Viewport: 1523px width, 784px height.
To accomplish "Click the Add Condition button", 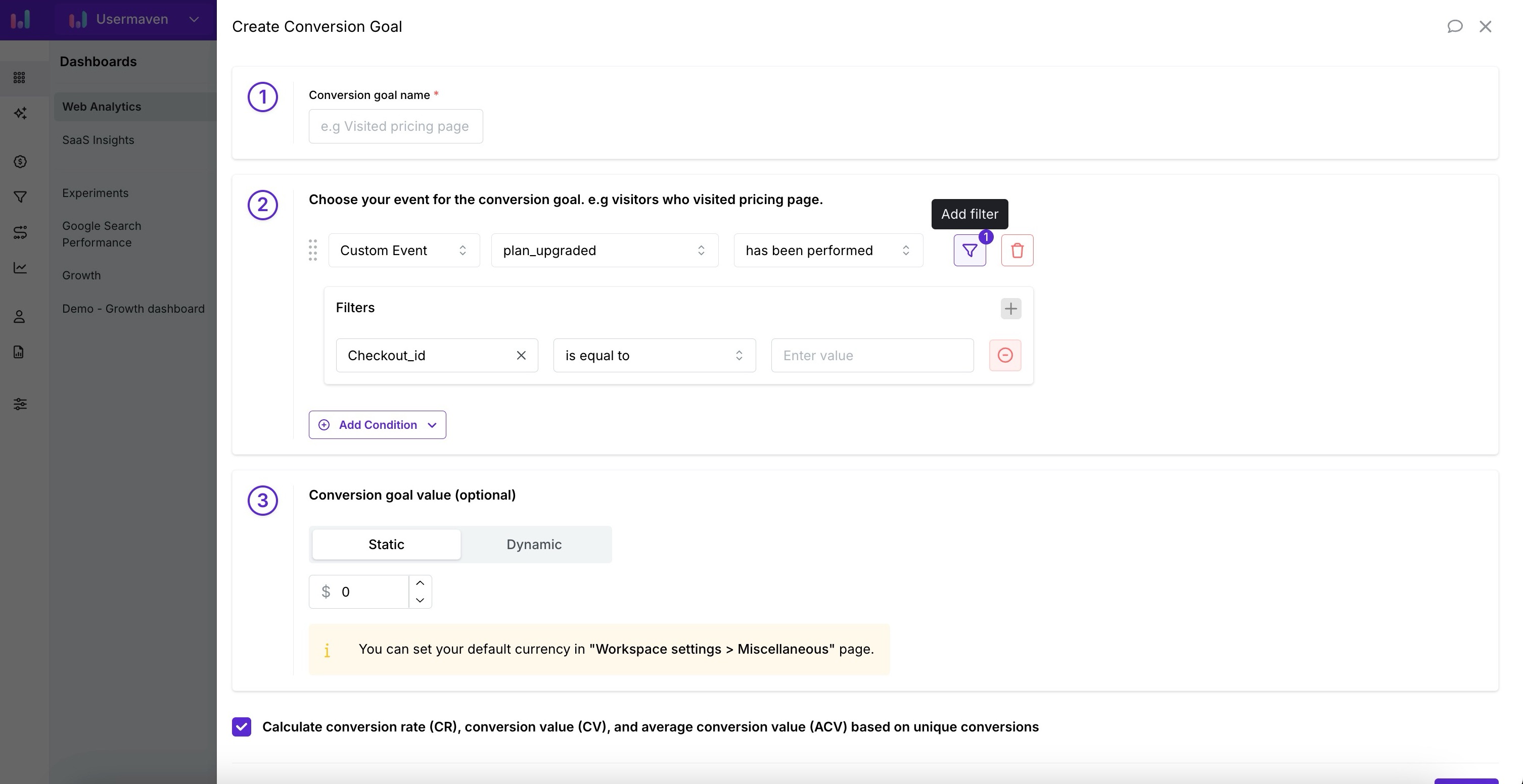I will (x=377, y=424).
